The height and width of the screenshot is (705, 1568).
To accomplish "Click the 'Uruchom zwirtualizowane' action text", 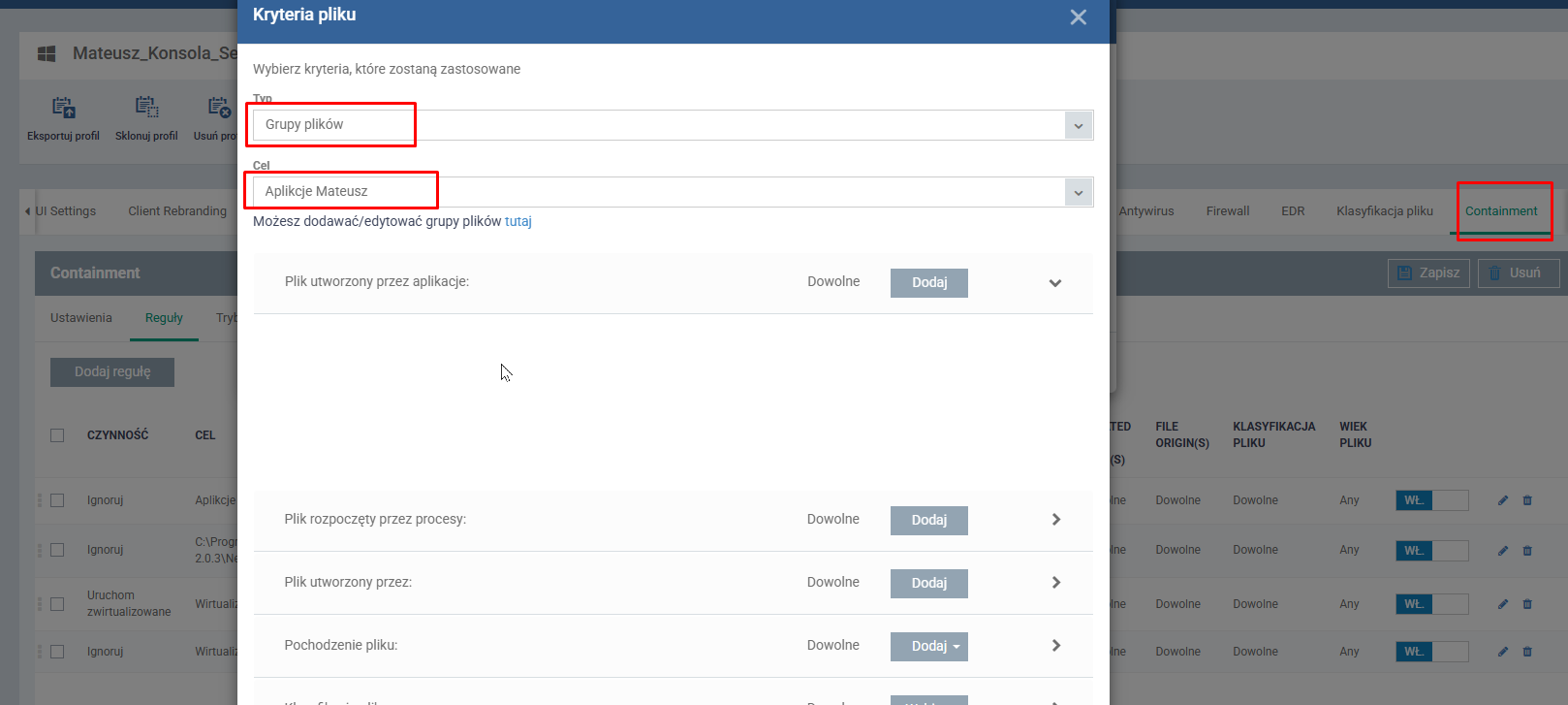I will click(129, 603).
